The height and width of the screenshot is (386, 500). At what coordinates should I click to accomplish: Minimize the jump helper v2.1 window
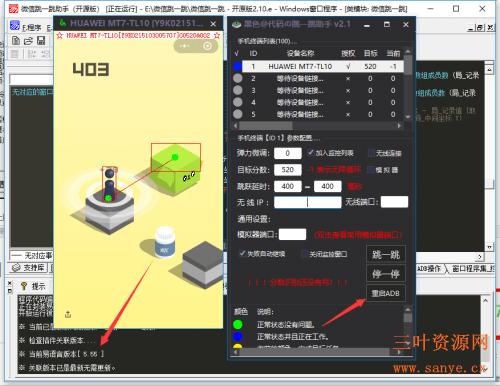pos(367,25)
